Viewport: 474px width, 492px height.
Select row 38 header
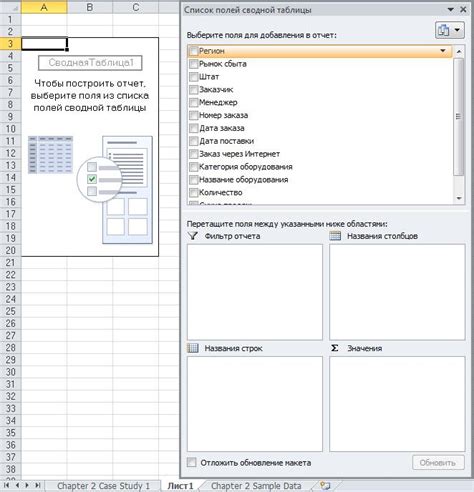tap(10, 469)
